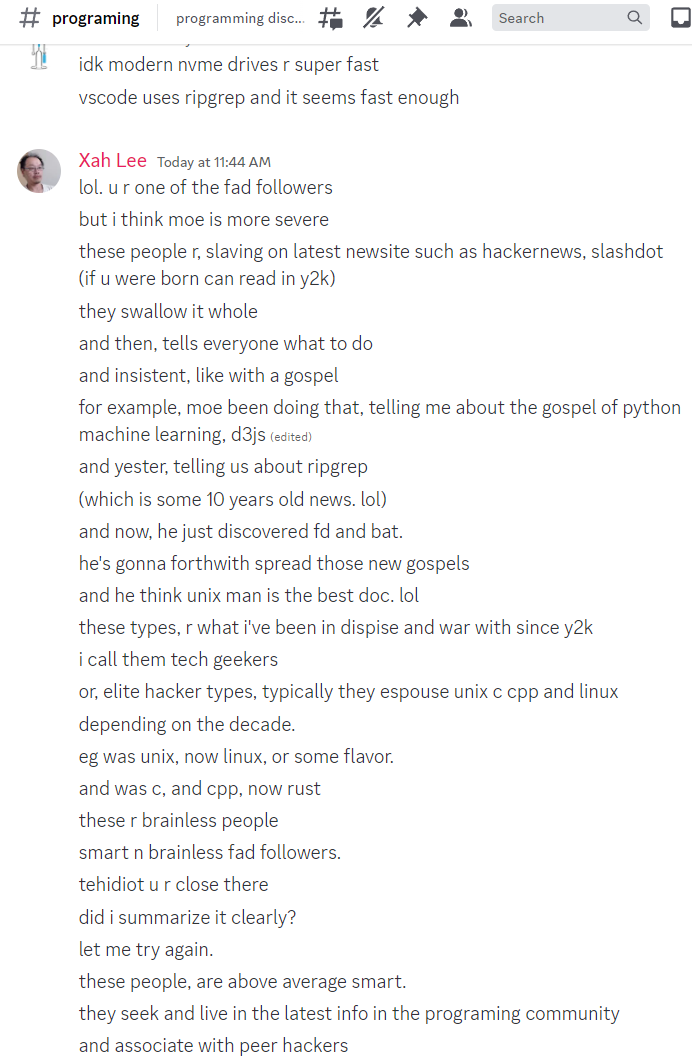Click the Xah Lee username
The width and height of the screenshot is (692, 1061).
pyautogui.click(x=112, y=160)
